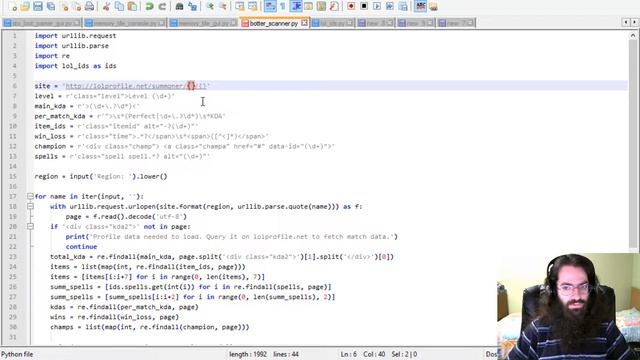
Task: Click 'import urllib.parse' on line 2
Action: tap(72, 46)
